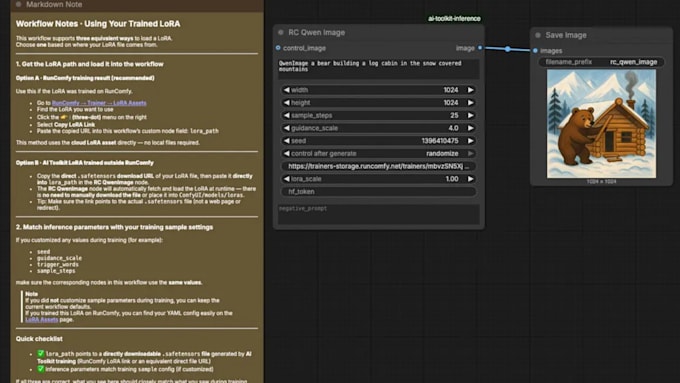
Task: Increase width with the right arrow
Action: [471, 90]
